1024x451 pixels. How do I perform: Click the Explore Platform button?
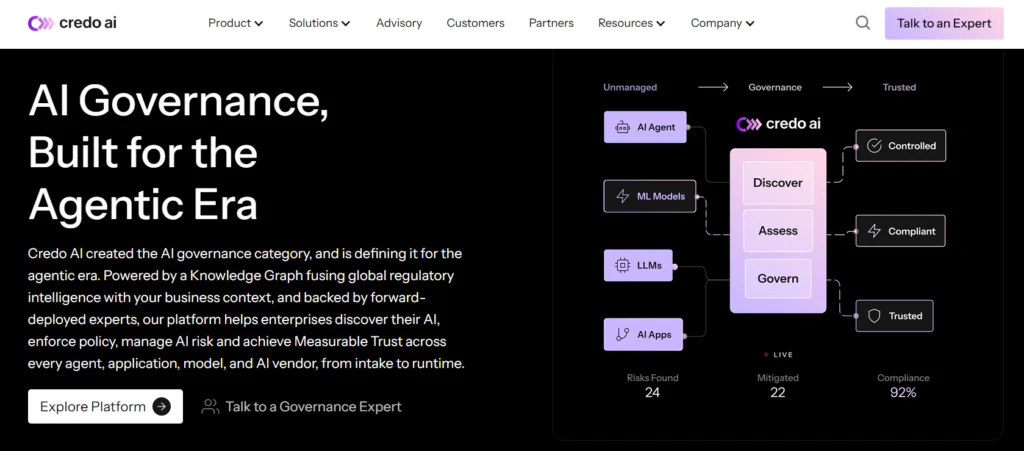coord(105,407)
